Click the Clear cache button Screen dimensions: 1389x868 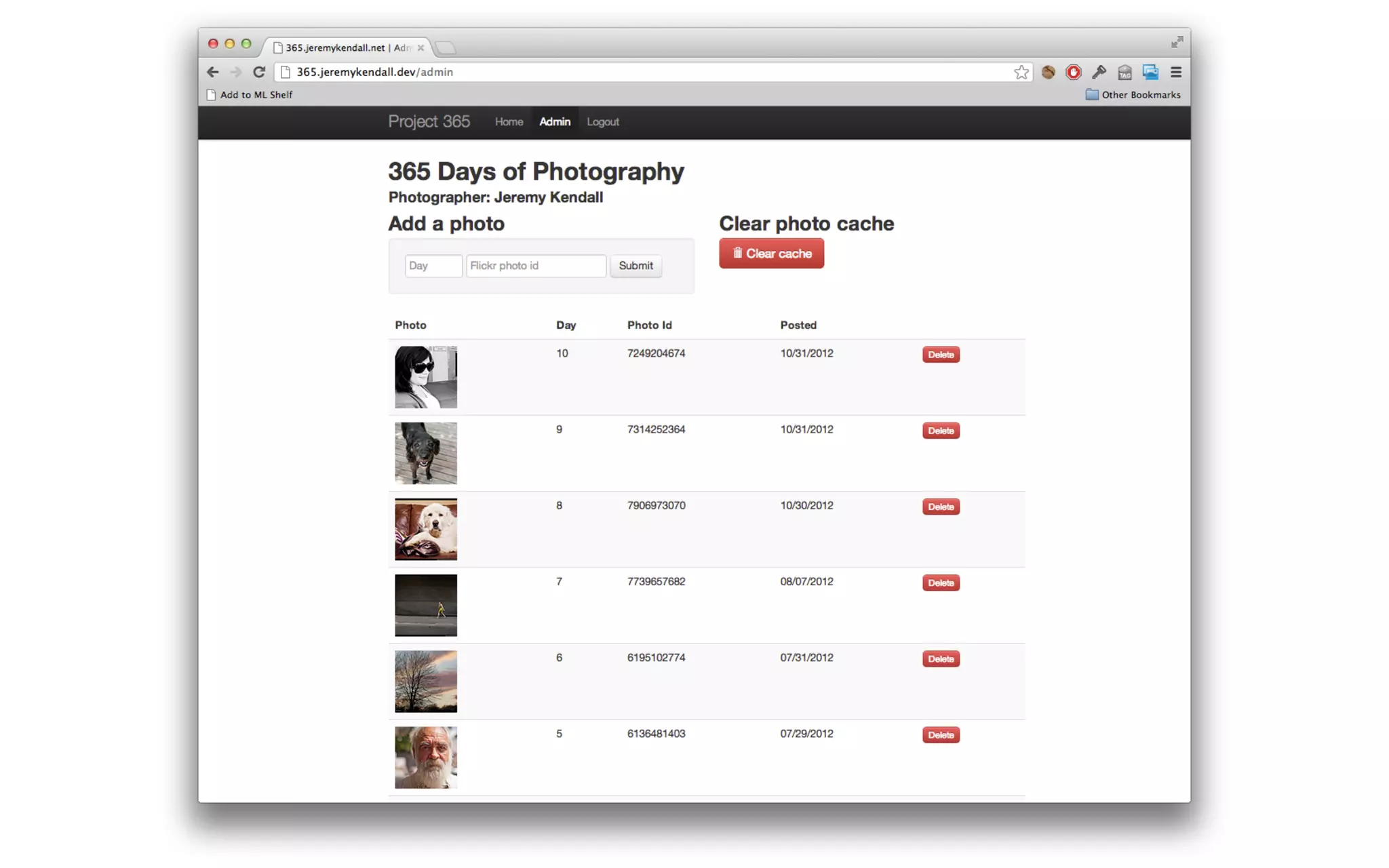click(x=771, y=253)
